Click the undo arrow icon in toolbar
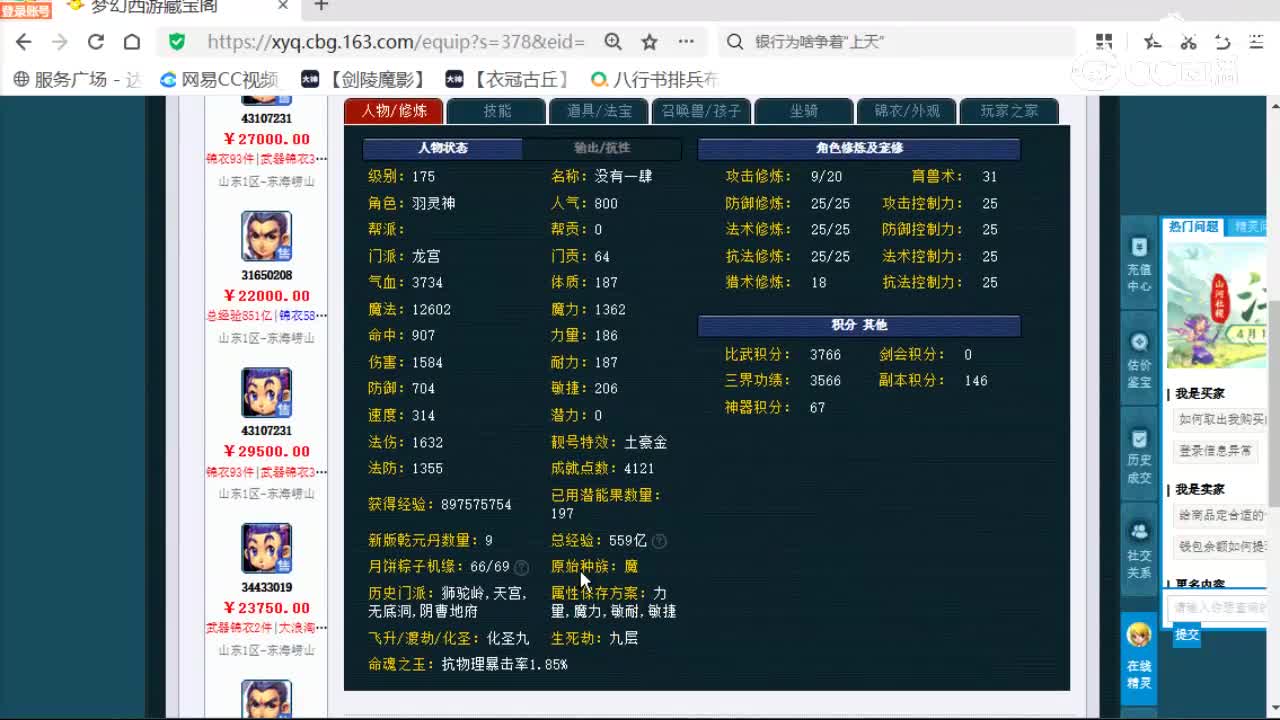 click(1222, 42)
